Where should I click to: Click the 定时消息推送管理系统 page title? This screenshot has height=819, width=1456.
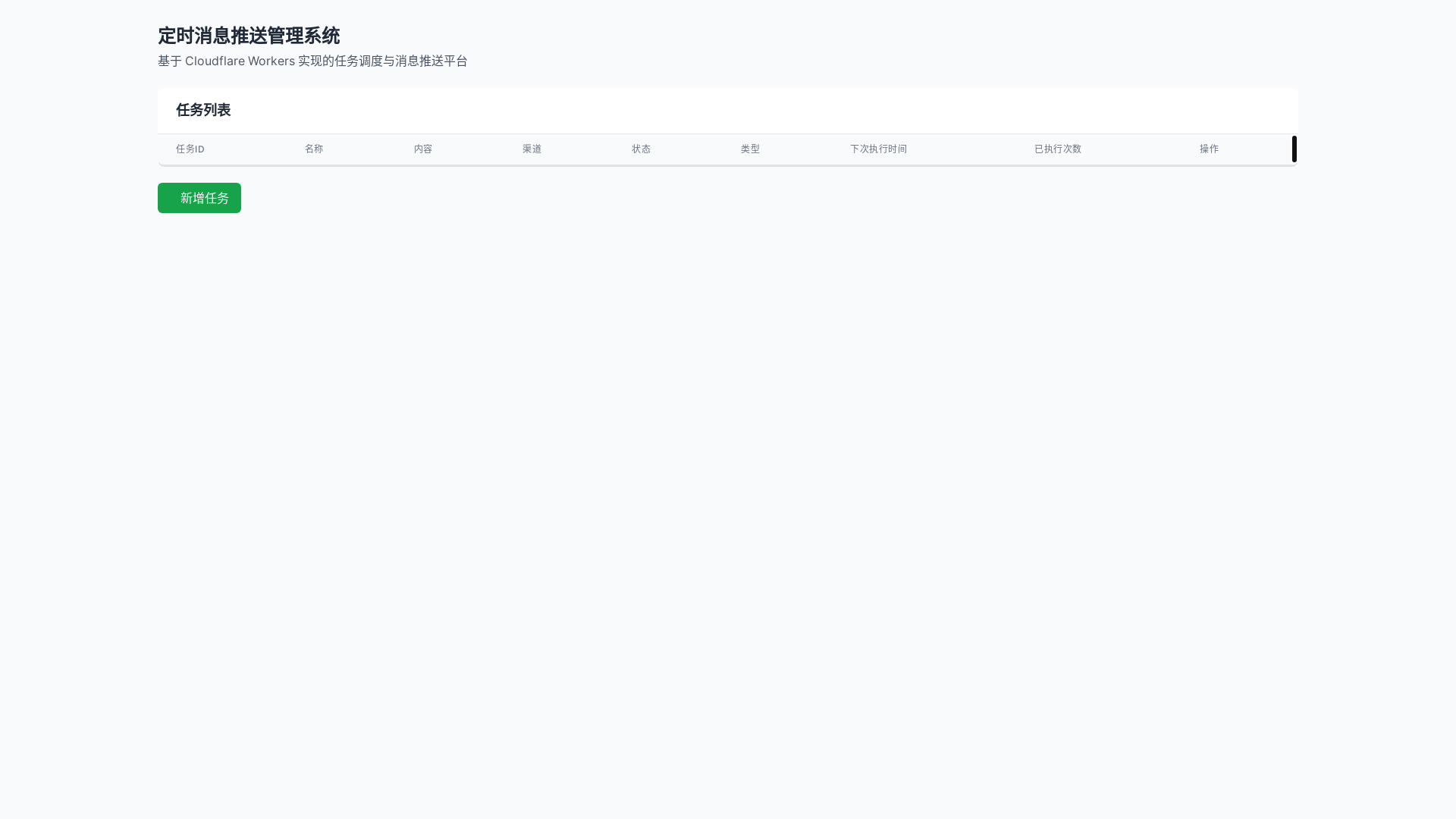click(x=249, y=36)
